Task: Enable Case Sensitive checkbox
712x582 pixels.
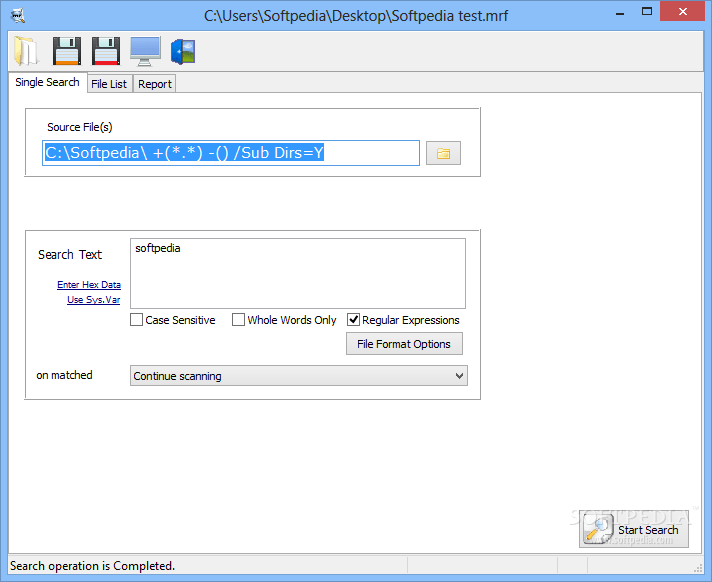Action: 136,320
